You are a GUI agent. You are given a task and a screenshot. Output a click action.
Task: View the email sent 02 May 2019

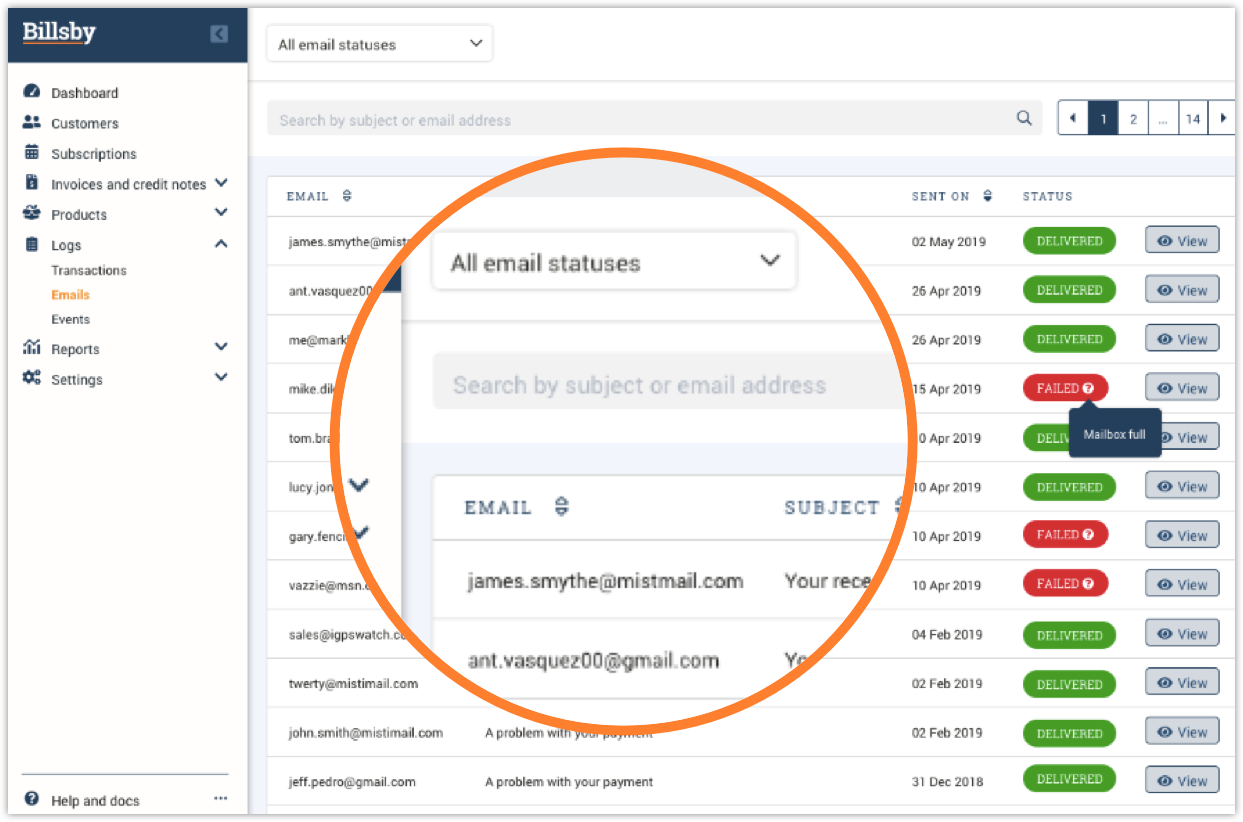click(x=1182, y=240)
